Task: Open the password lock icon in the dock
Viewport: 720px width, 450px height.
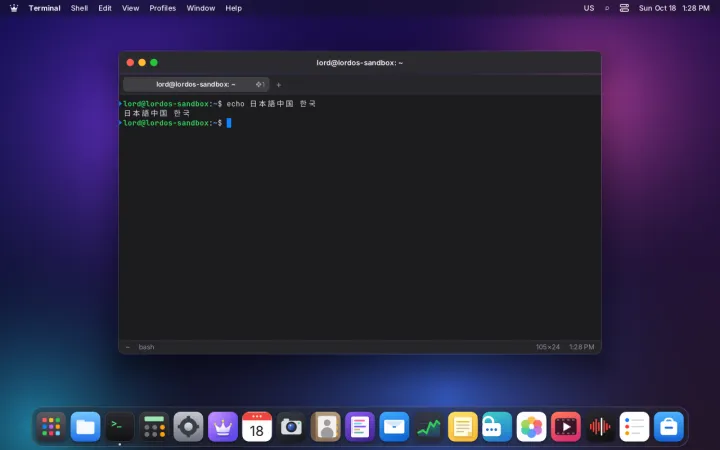Action: [497, 427]
